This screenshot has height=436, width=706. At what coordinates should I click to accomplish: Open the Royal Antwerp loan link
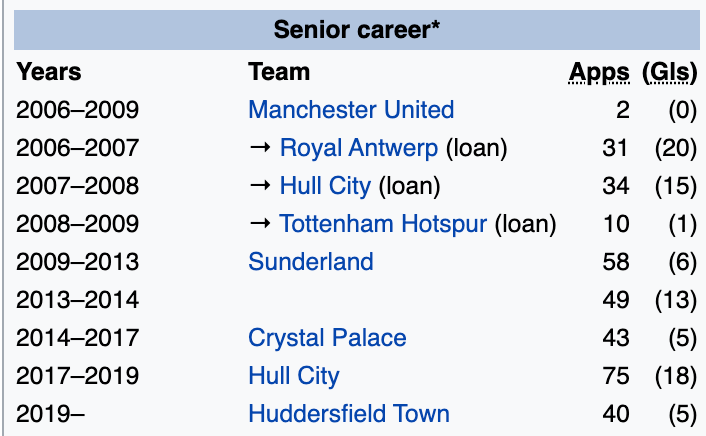coord(359,148)
